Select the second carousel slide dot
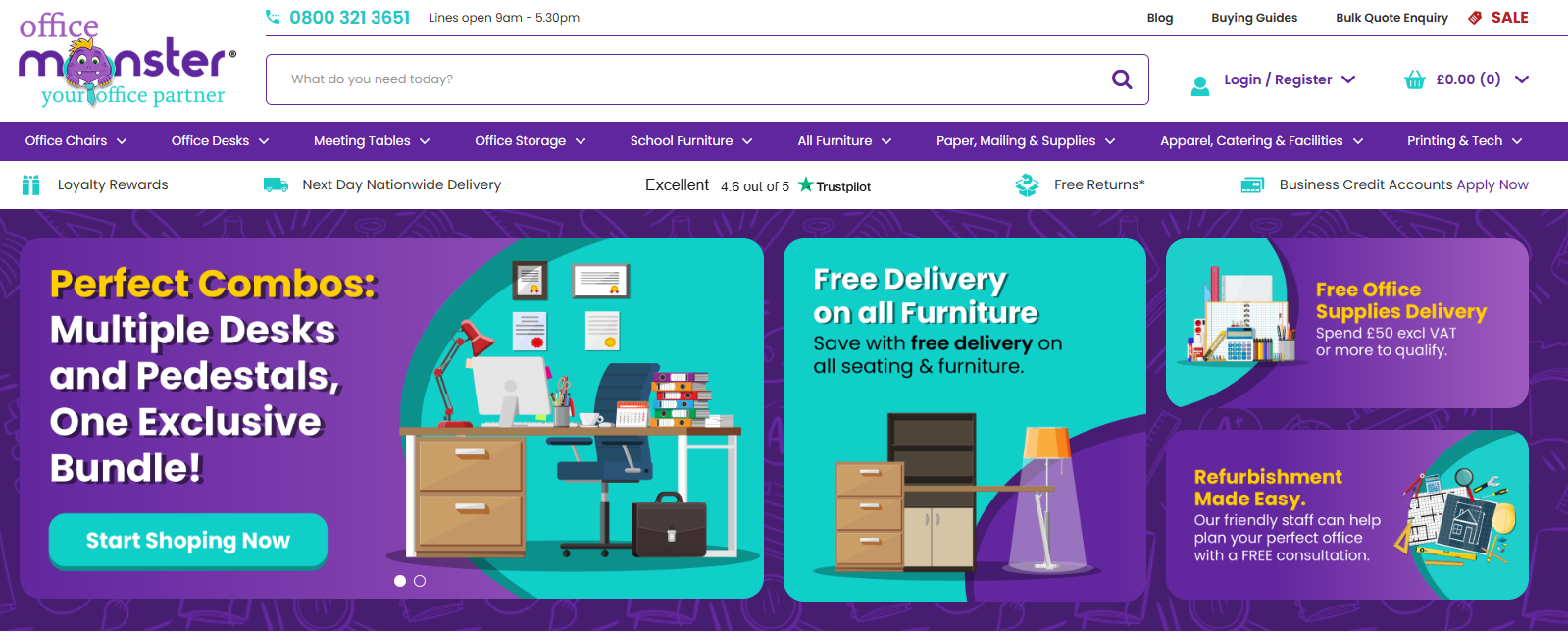 coord(420,581)
